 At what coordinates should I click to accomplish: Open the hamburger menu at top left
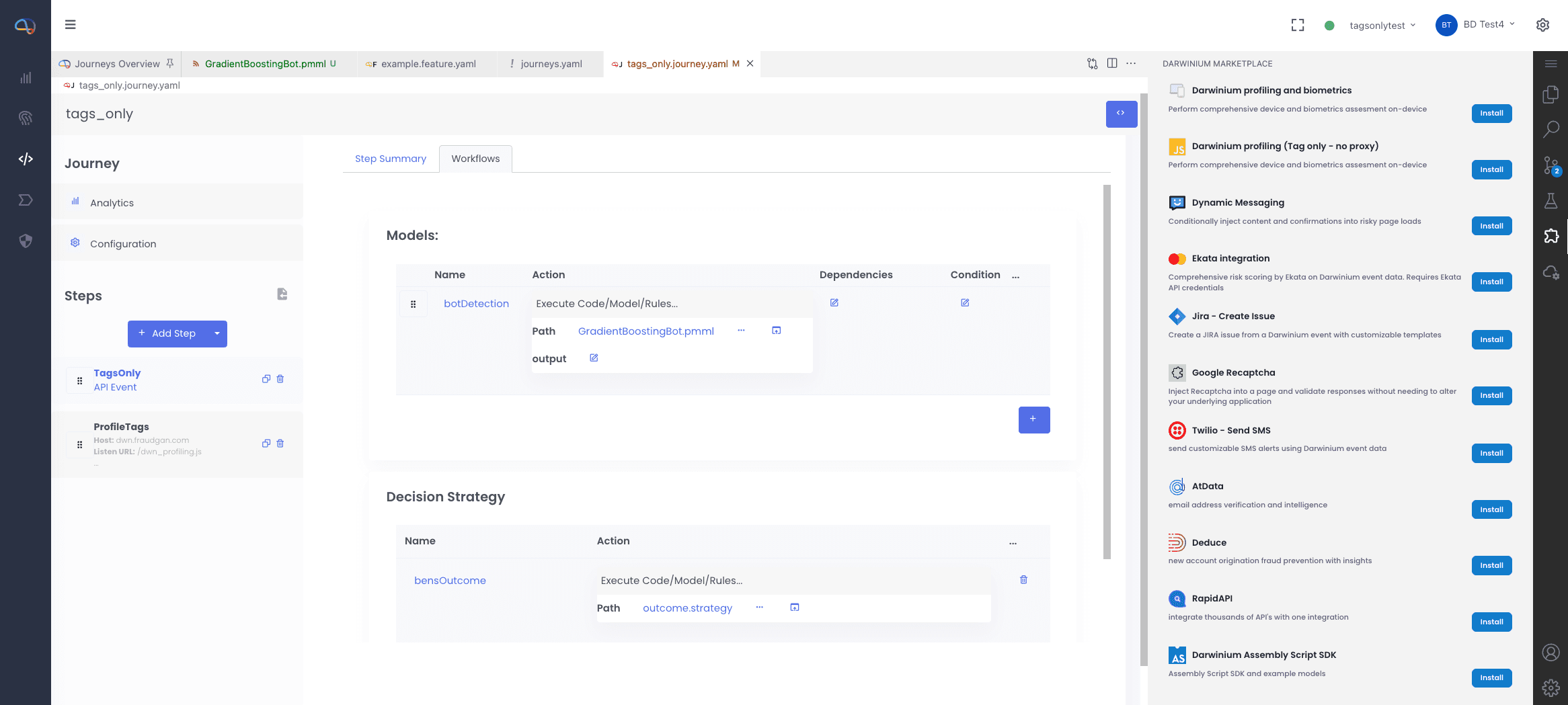(x=70, y=25)
